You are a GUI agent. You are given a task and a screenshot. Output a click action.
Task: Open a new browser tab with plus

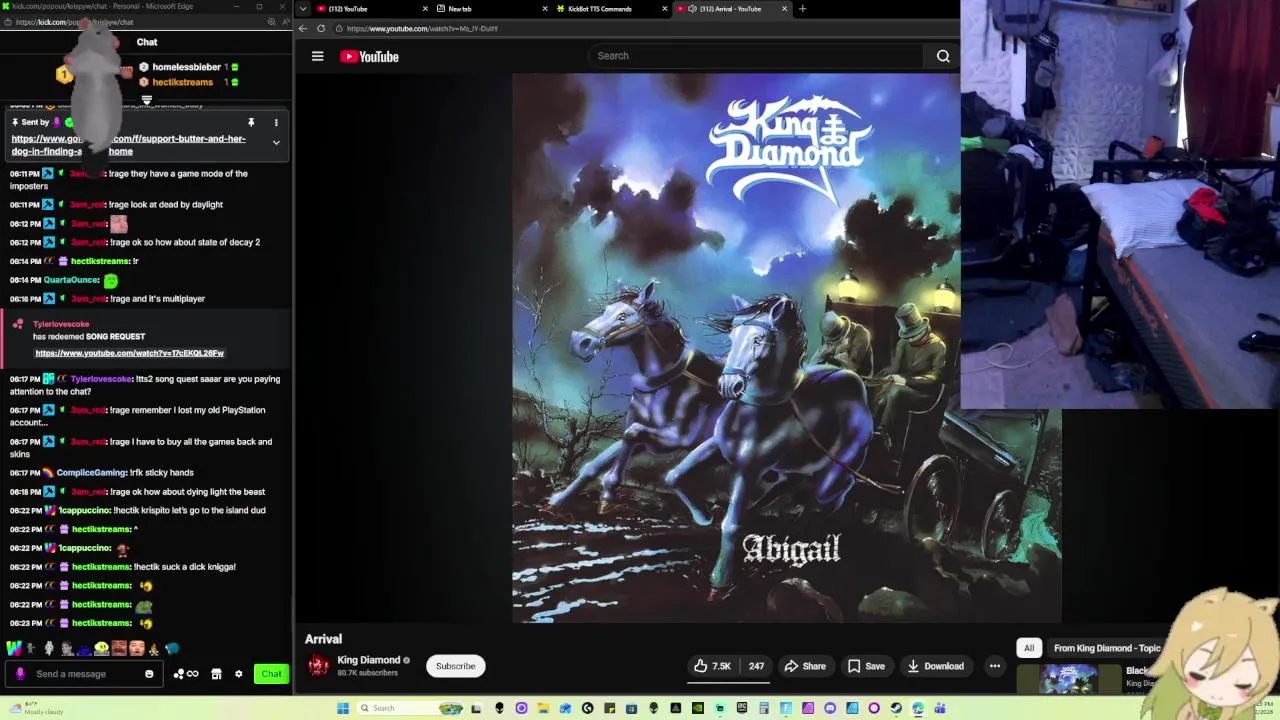(x=802, y=9)
